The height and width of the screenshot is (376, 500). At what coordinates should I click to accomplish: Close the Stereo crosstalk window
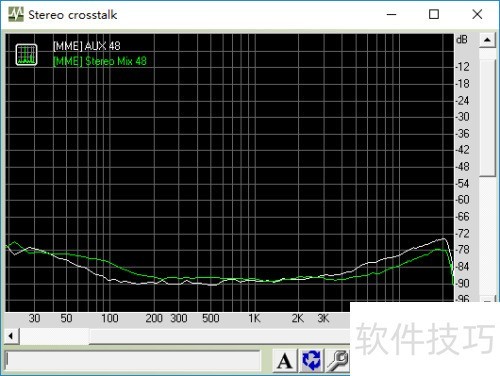477,14
